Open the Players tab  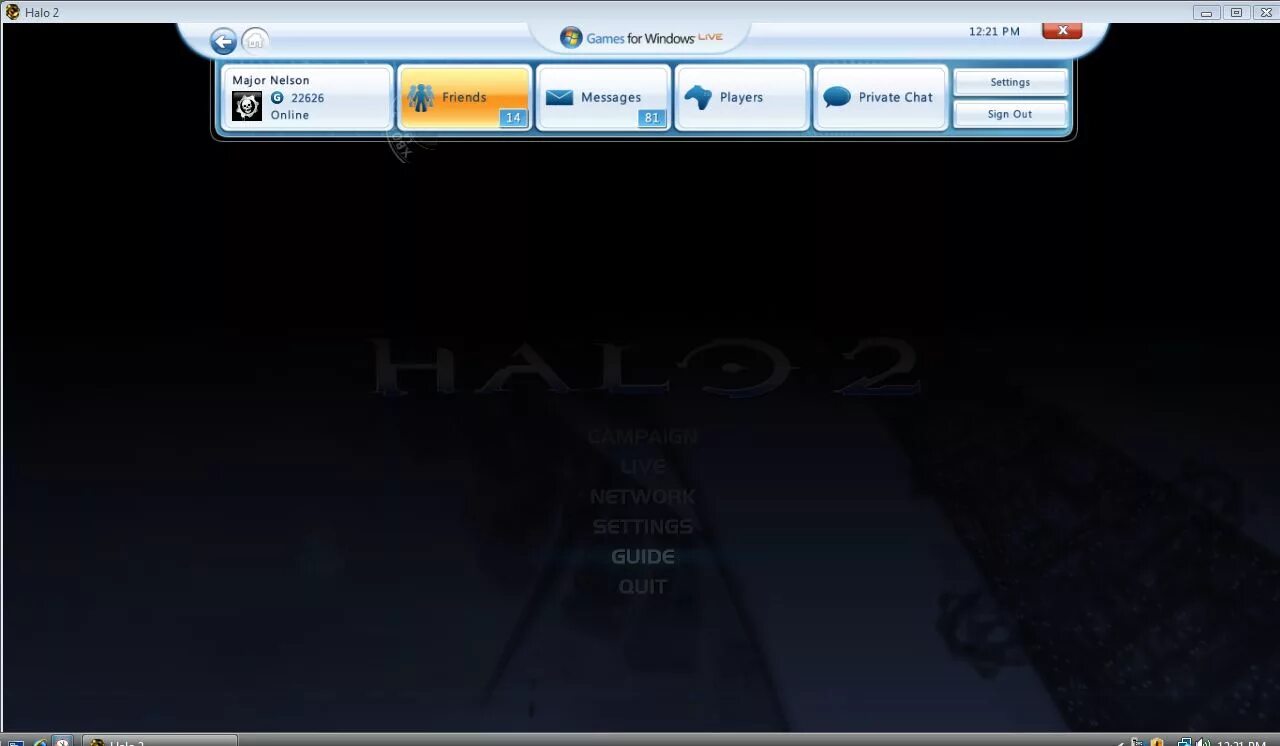point(742,97)
